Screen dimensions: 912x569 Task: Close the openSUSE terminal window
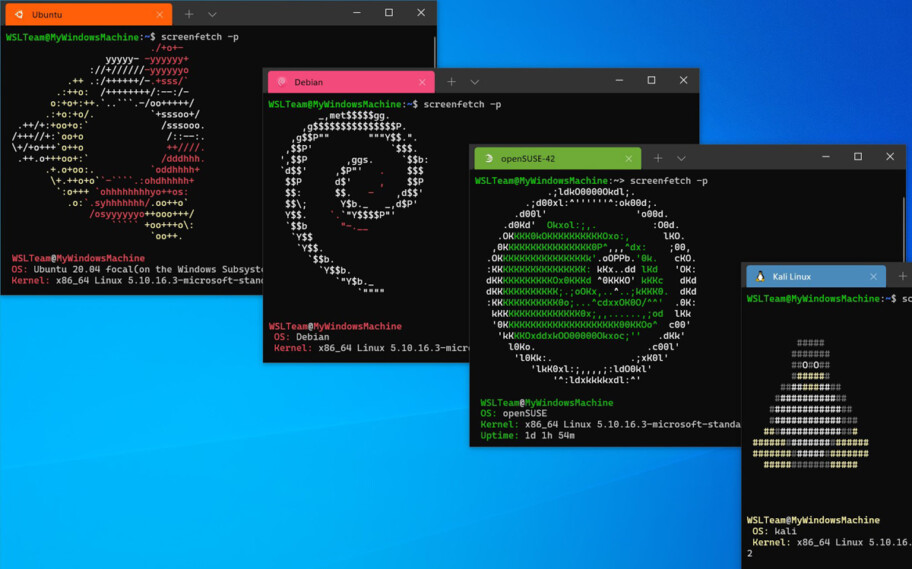tap(890, 157)
